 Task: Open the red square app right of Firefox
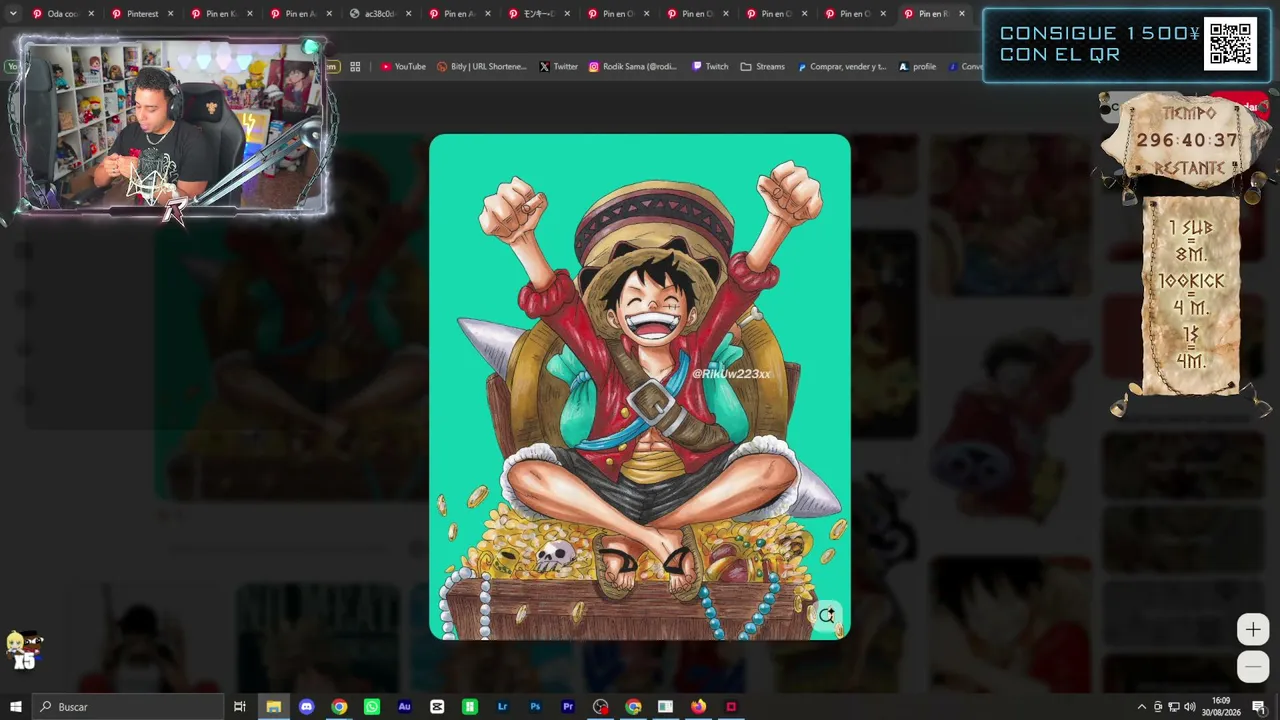point(731,707)
